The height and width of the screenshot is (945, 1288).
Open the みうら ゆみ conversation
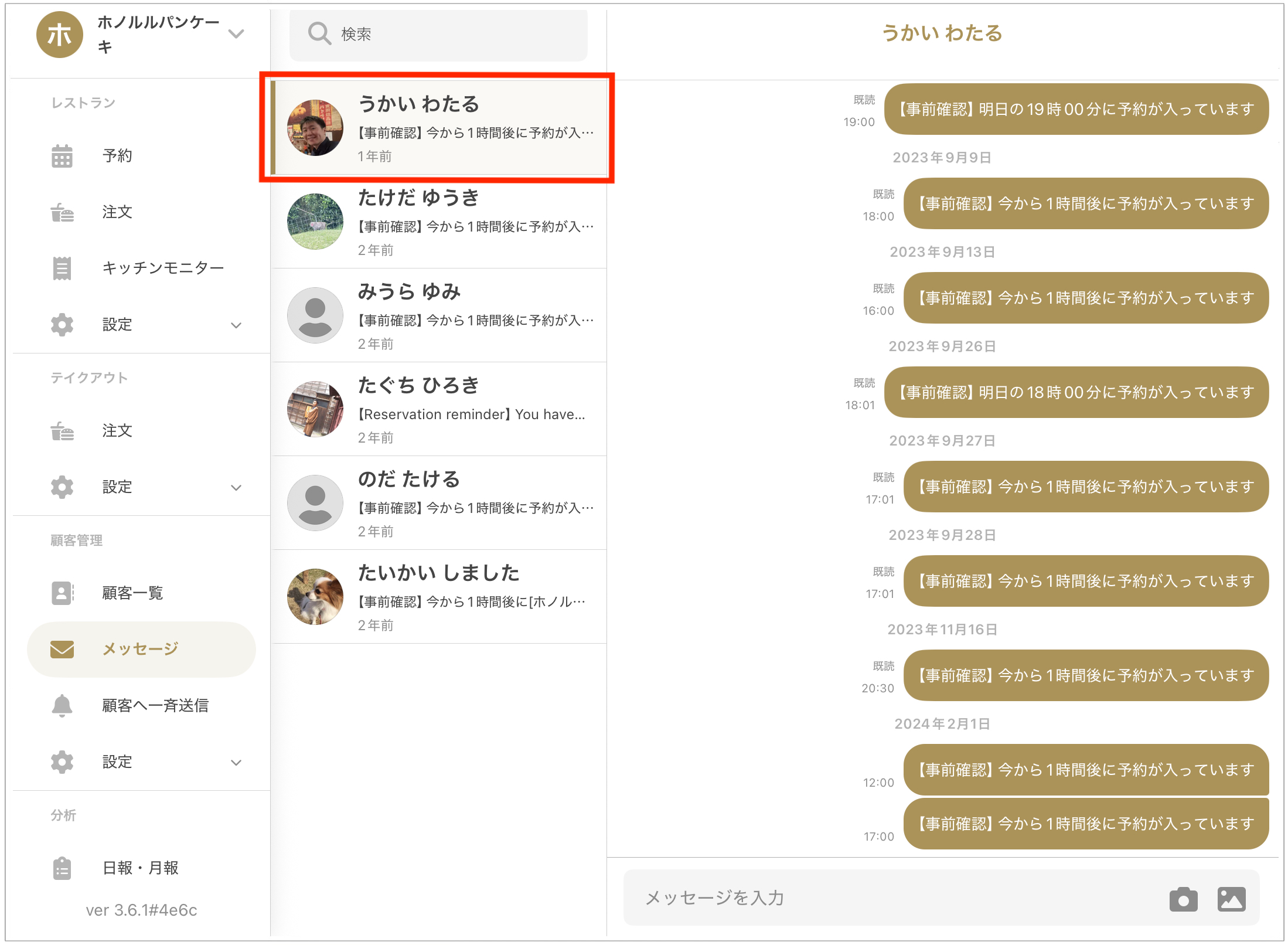(439, 315)
